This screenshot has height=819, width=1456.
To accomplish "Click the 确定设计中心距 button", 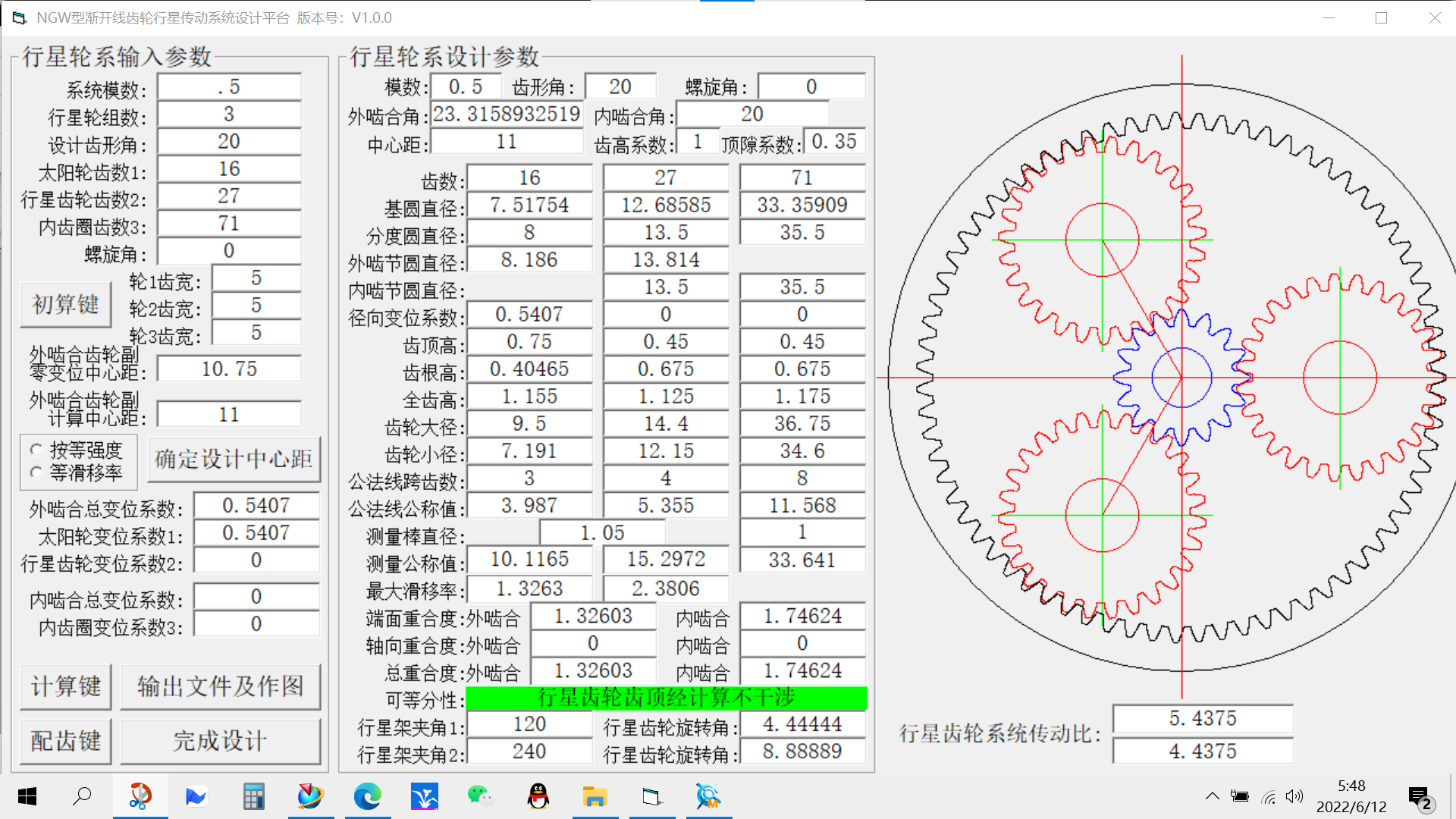I will (x=234, y=459).
